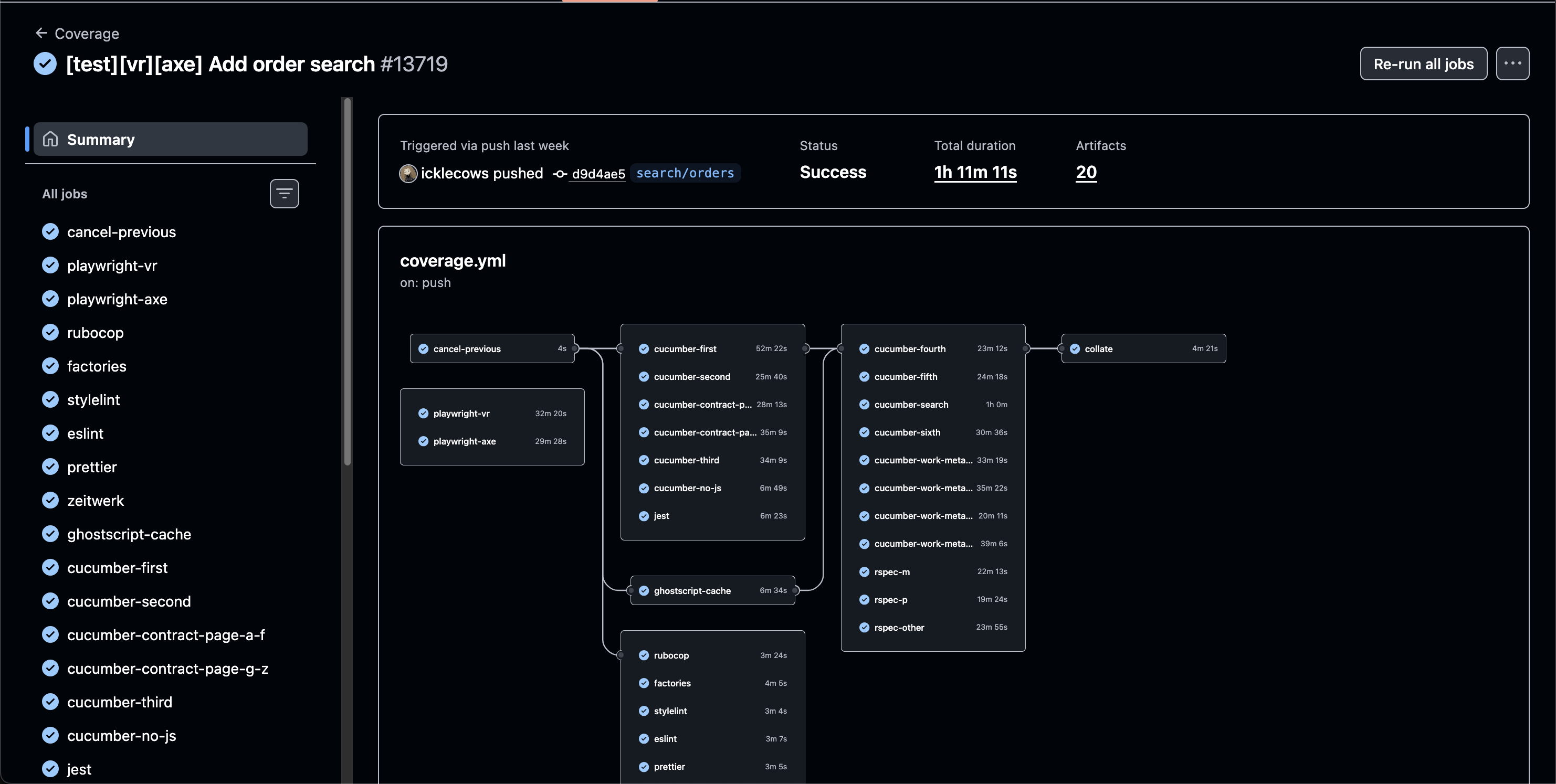Open the commit link d9d4ae5
The width and height of the screenshot is (1556, 784).
[597, 173]
